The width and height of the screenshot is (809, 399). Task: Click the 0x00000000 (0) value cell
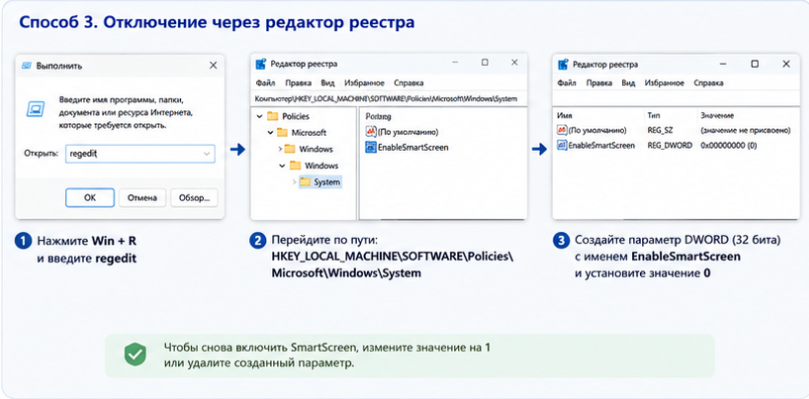pyautogui.click(x=729, y=146)
